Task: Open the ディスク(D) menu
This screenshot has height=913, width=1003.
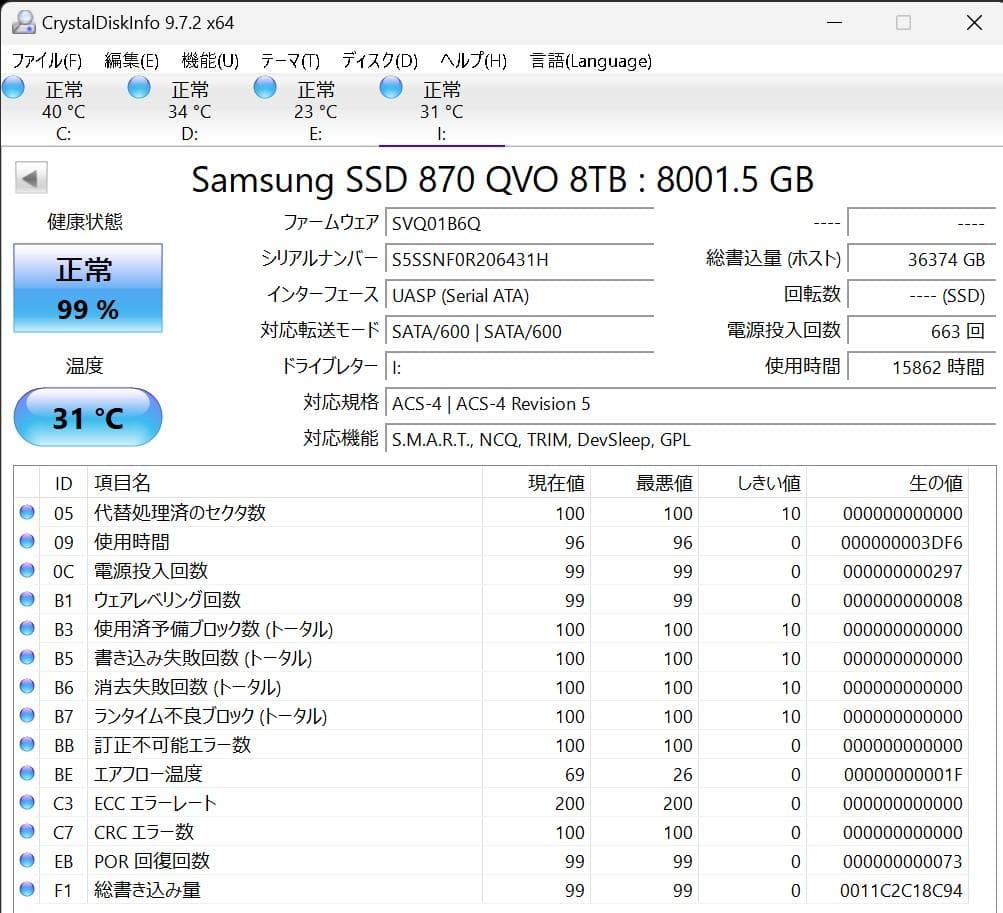Action: pos(377,60)
